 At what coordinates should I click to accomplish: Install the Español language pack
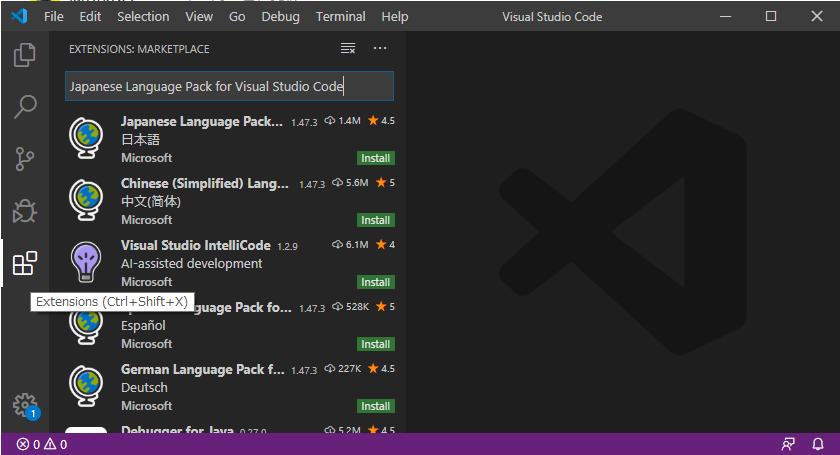(376, 344)
